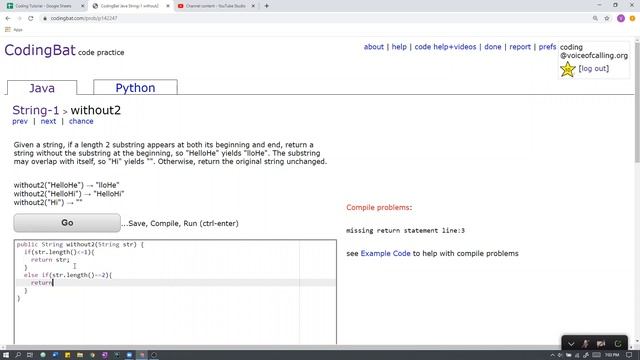Reload the CodingBat page
Screen dimensions: 640x360
coord(31,18)
